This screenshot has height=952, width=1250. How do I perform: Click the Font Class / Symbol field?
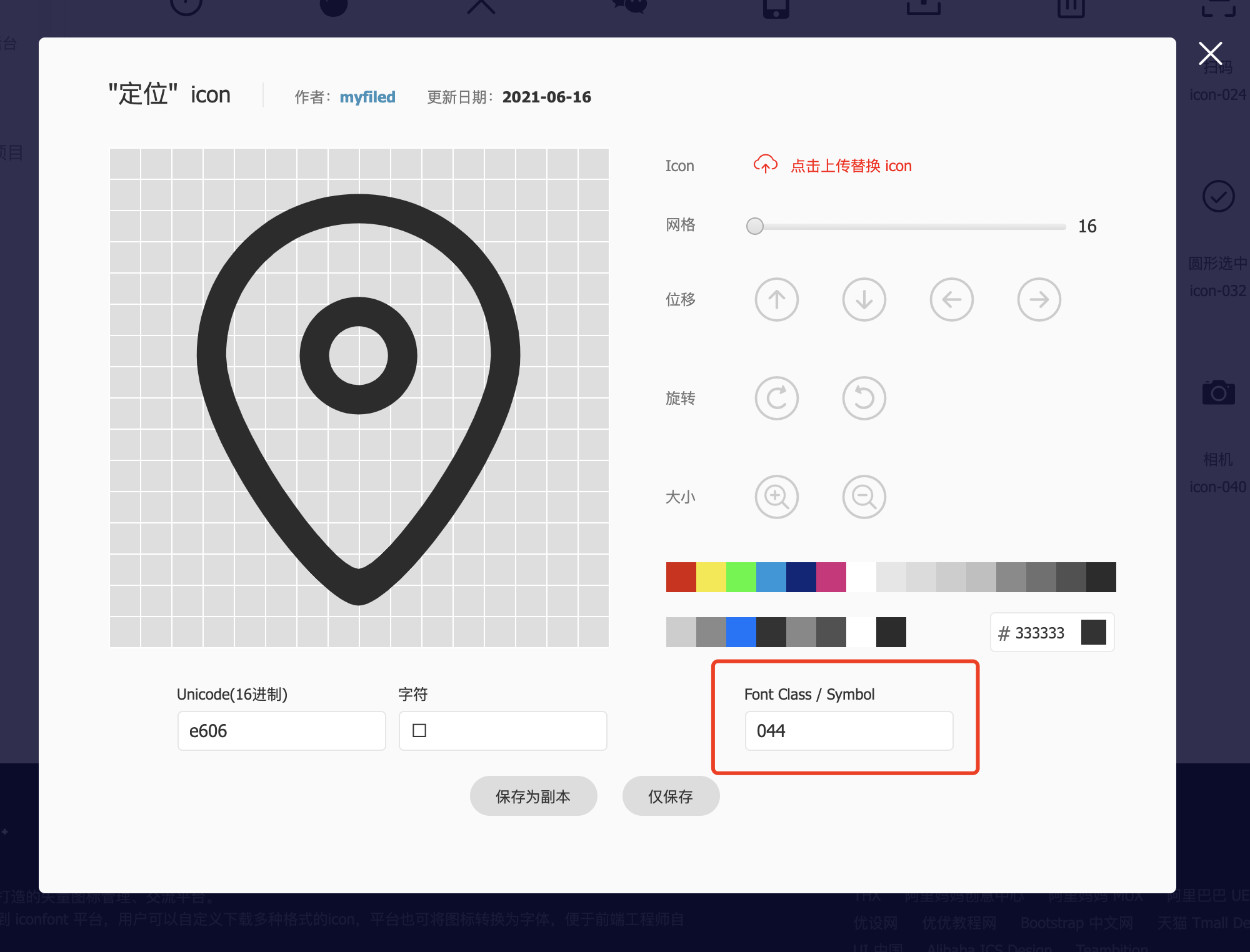849,731
